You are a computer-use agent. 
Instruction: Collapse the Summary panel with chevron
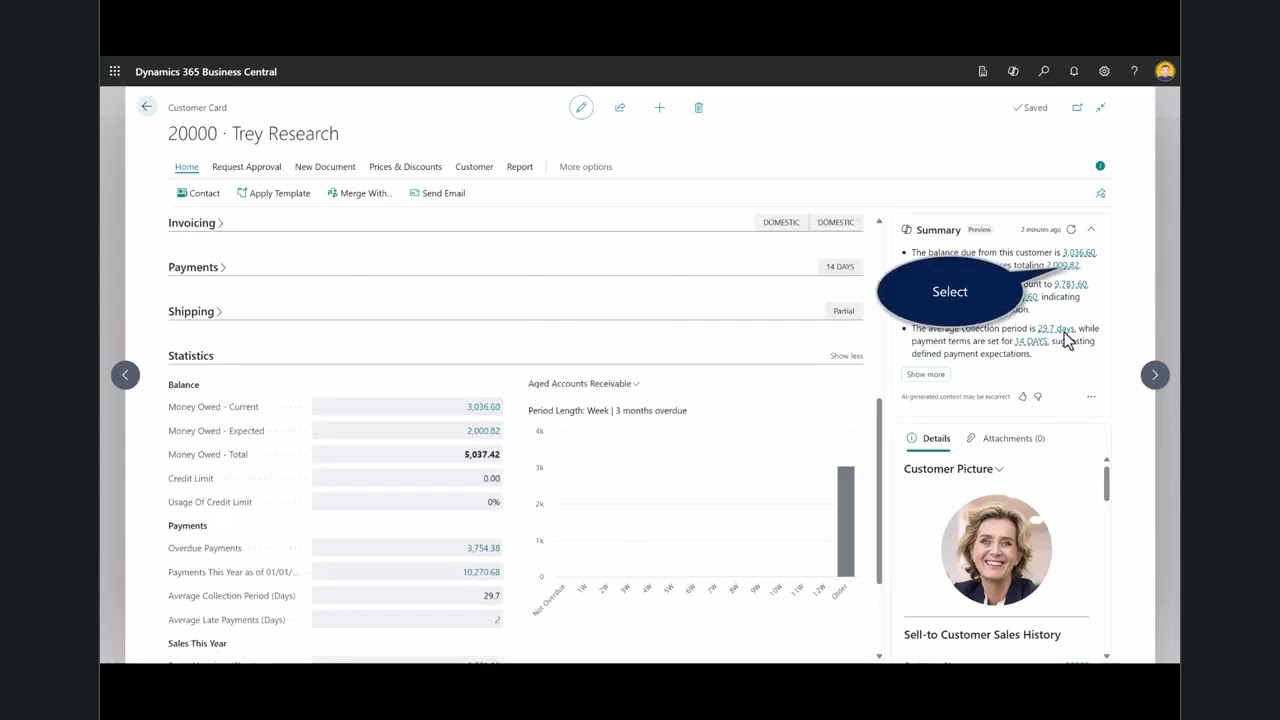pyautogui.click(x=1091, y=229)
